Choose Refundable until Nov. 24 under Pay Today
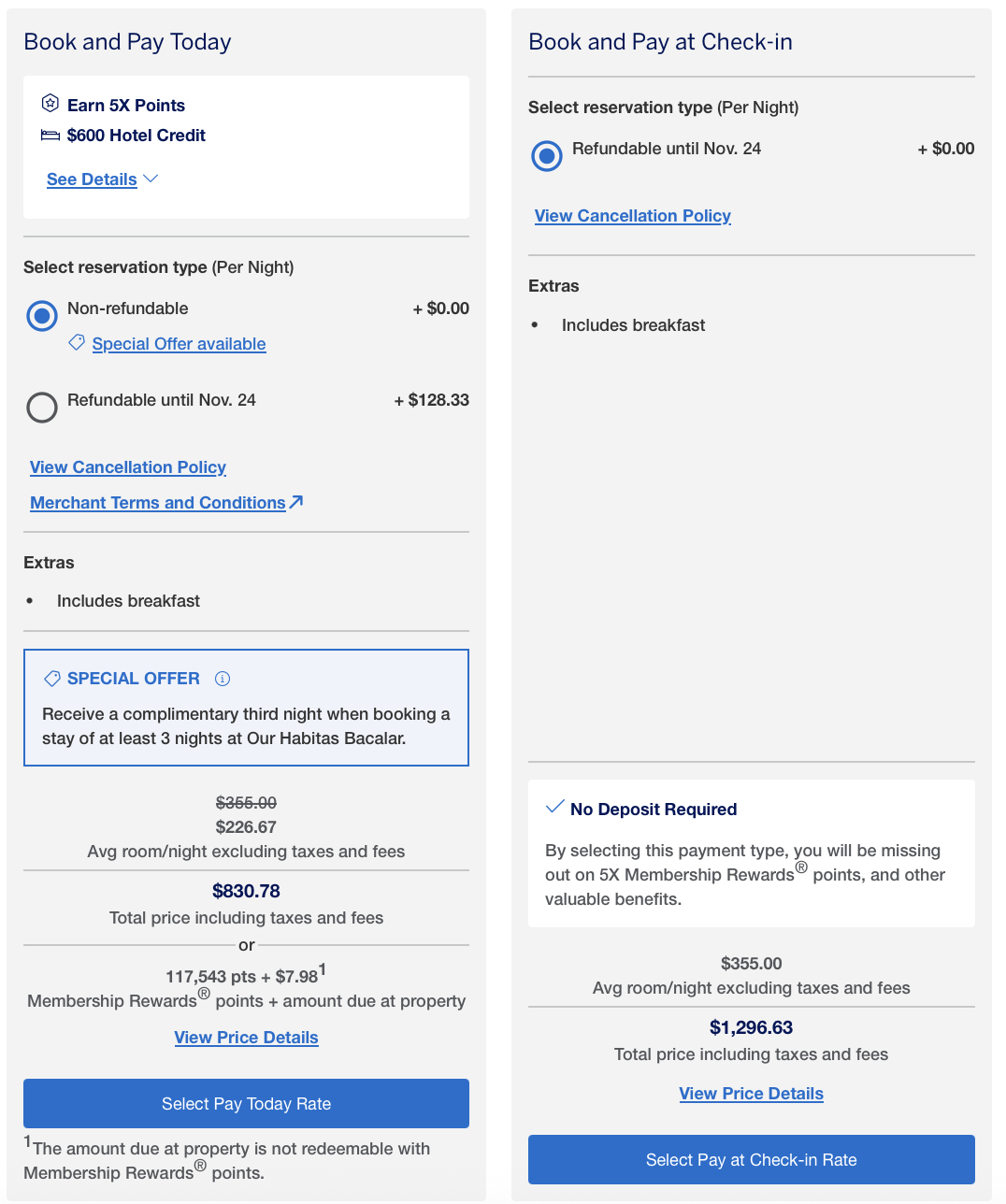This screenshot has width=1006, height=1204. coord(42,408)
